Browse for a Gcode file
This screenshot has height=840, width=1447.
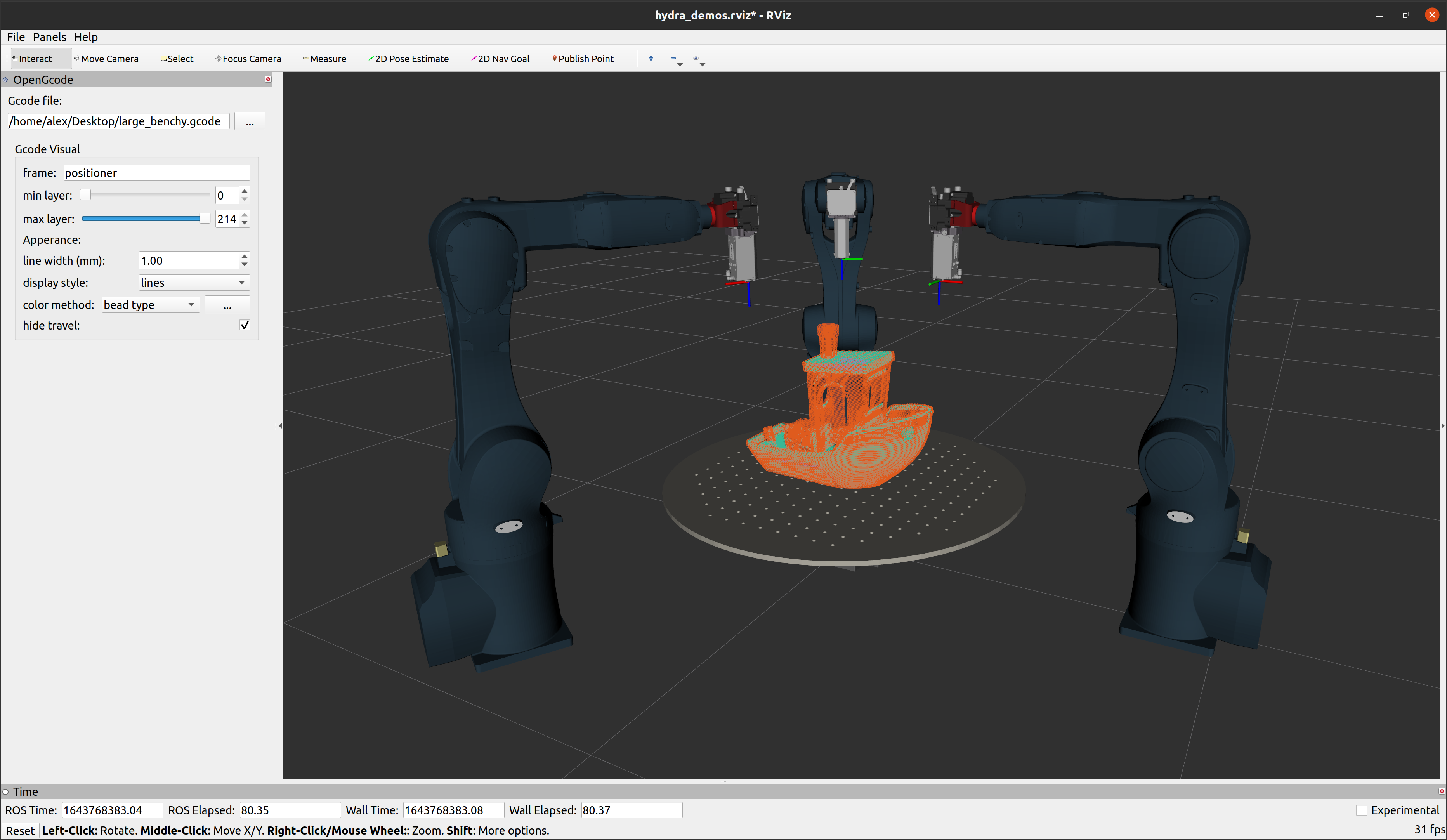click(x=249, y=122)
